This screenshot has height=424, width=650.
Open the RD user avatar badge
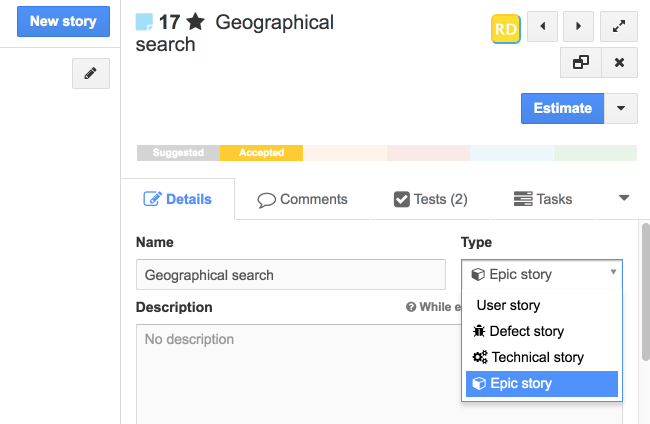click(x=506, y=29)
